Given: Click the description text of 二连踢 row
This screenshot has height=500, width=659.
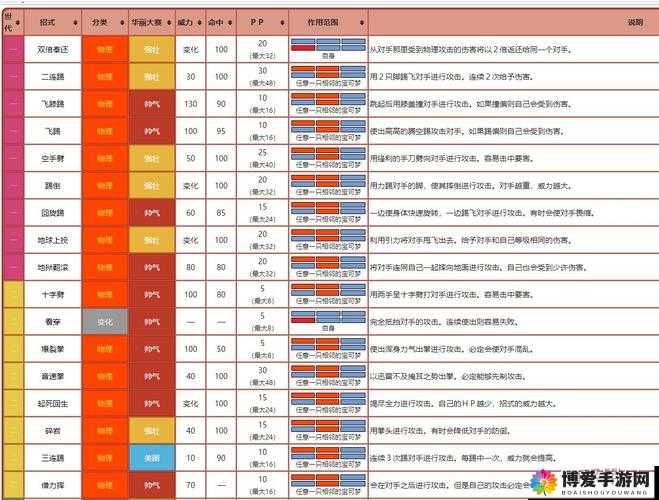Looking at the screenshot, I should (451, 77).
